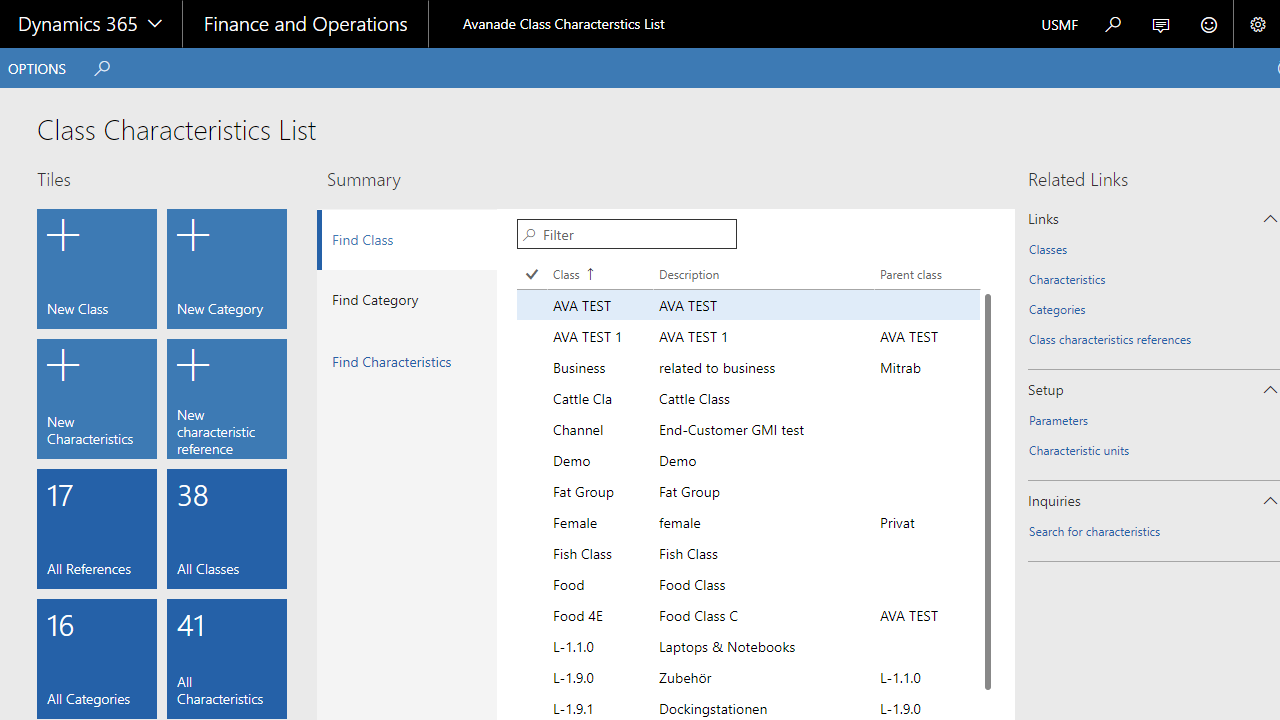The width and height of the screenshot is (1280, 720).
Task: Click into the Filter input field
Action: pos(627,234)
